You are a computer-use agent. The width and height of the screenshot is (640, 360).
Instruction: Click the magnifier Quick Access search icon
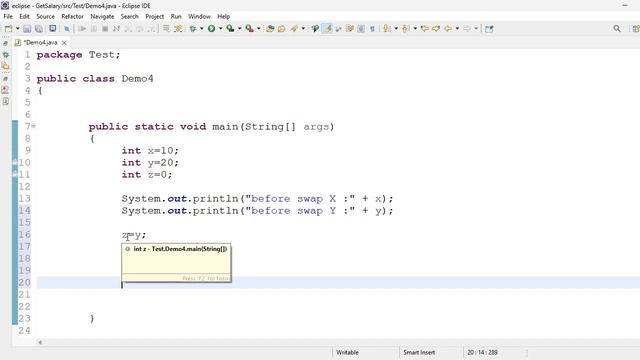pos(617,29)
